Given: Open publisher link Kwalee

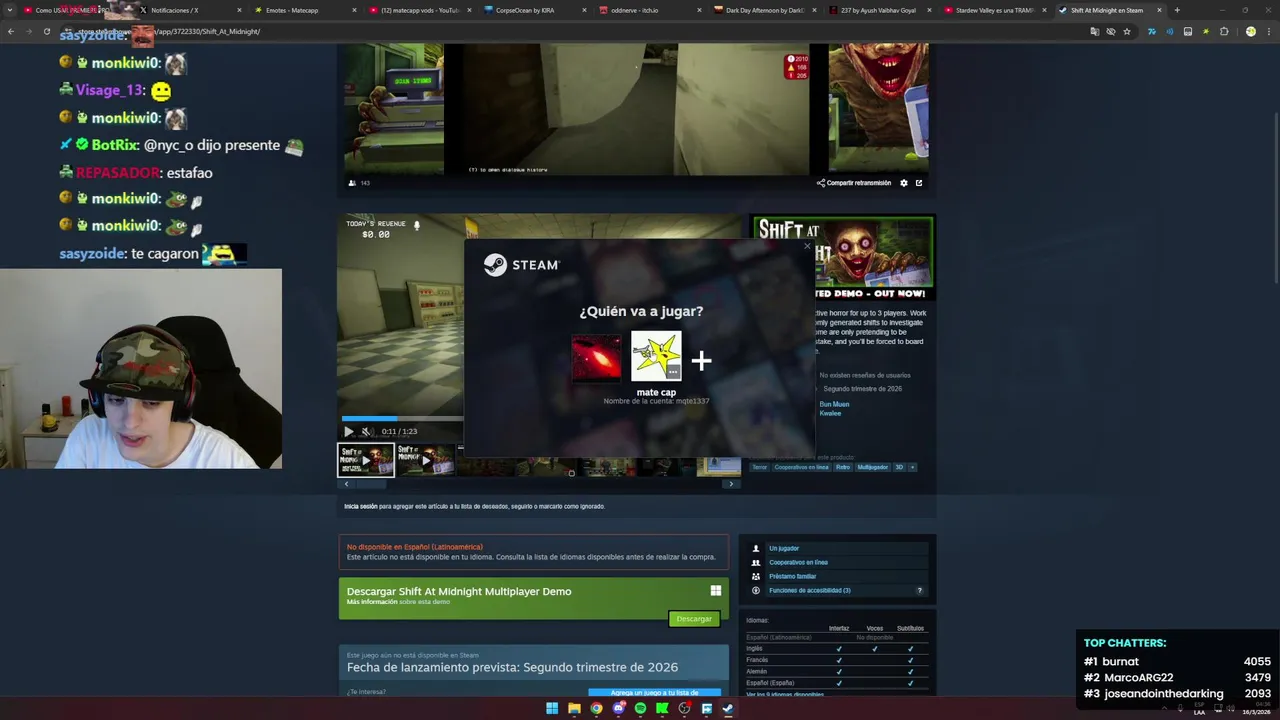Looking at the screenshot, I should pos(830,413).
